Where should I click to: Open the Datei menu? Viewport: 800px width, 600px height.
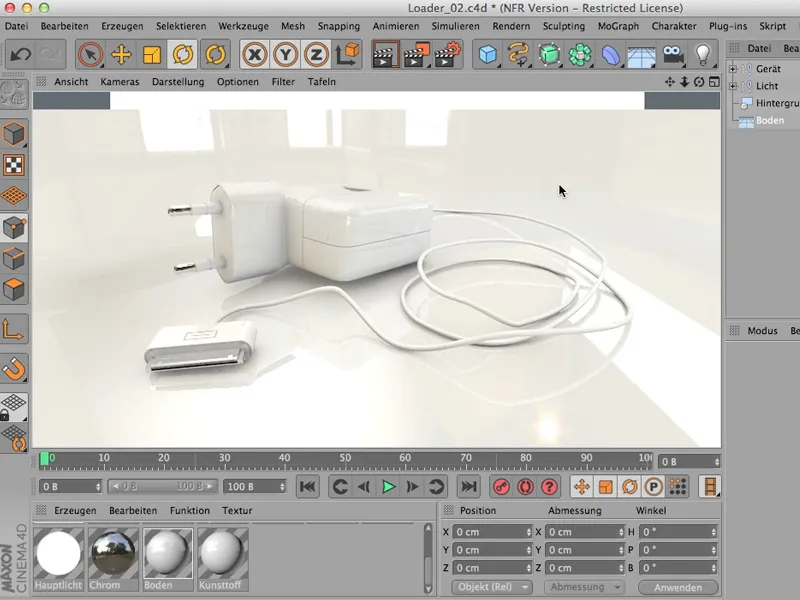click(x=16, y=26)
